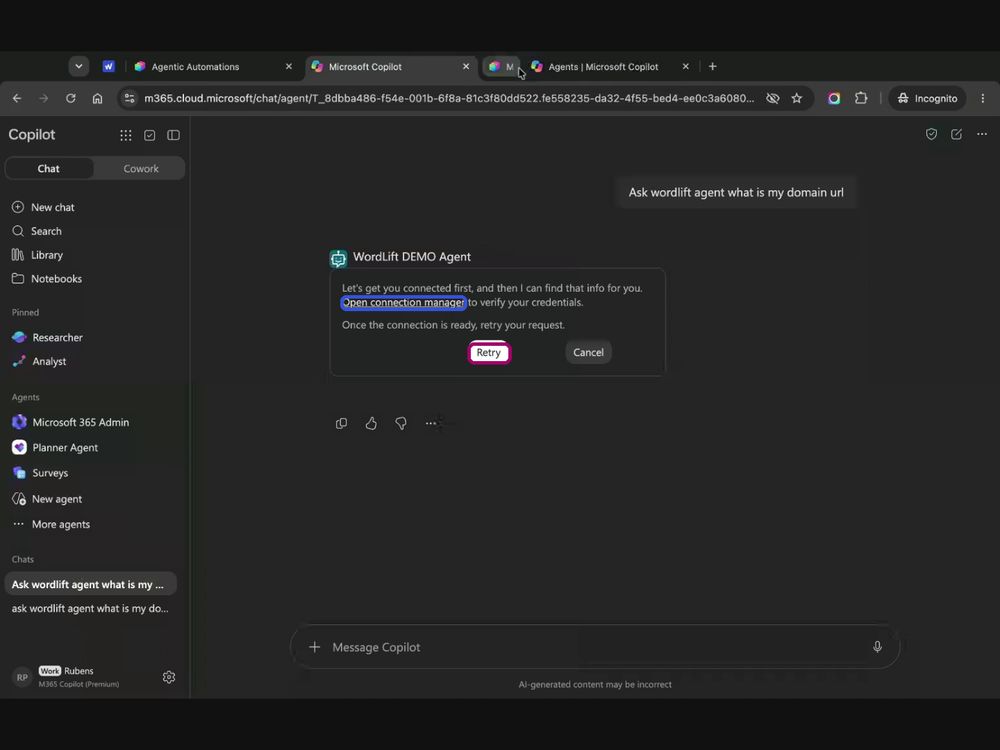Open chat 'ask wordlift agent what is my do...'
The width and height of the screenshot is (1000, 750).
pos(91,608)
